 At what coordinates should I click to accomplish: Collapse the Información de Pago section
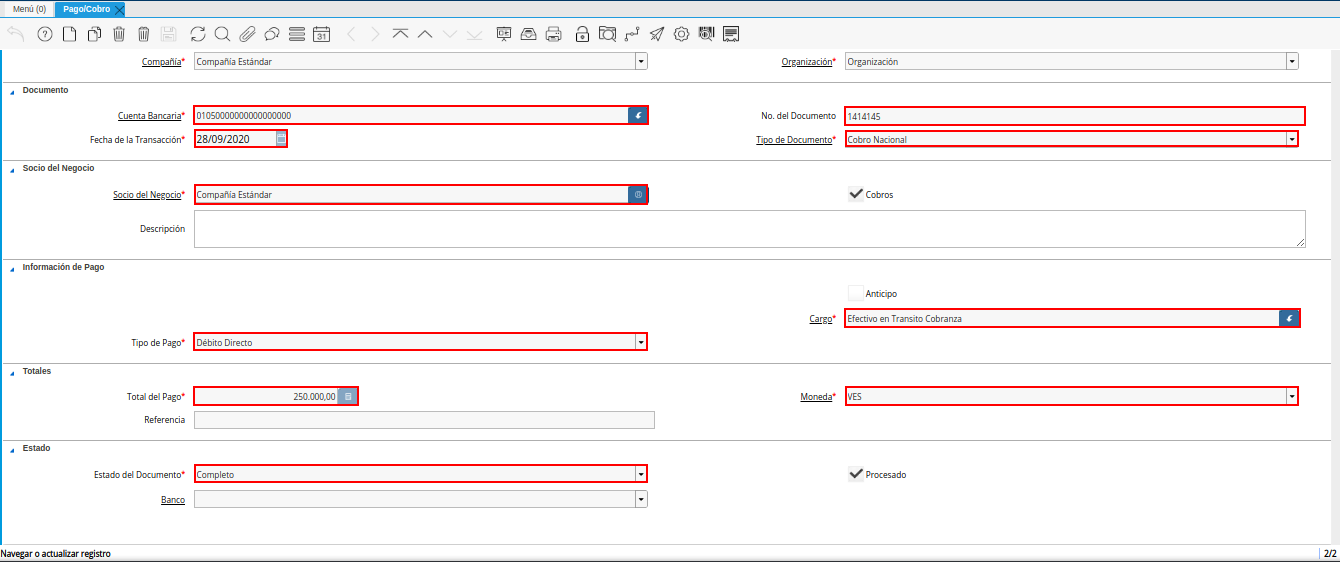[x=12, y=267]
